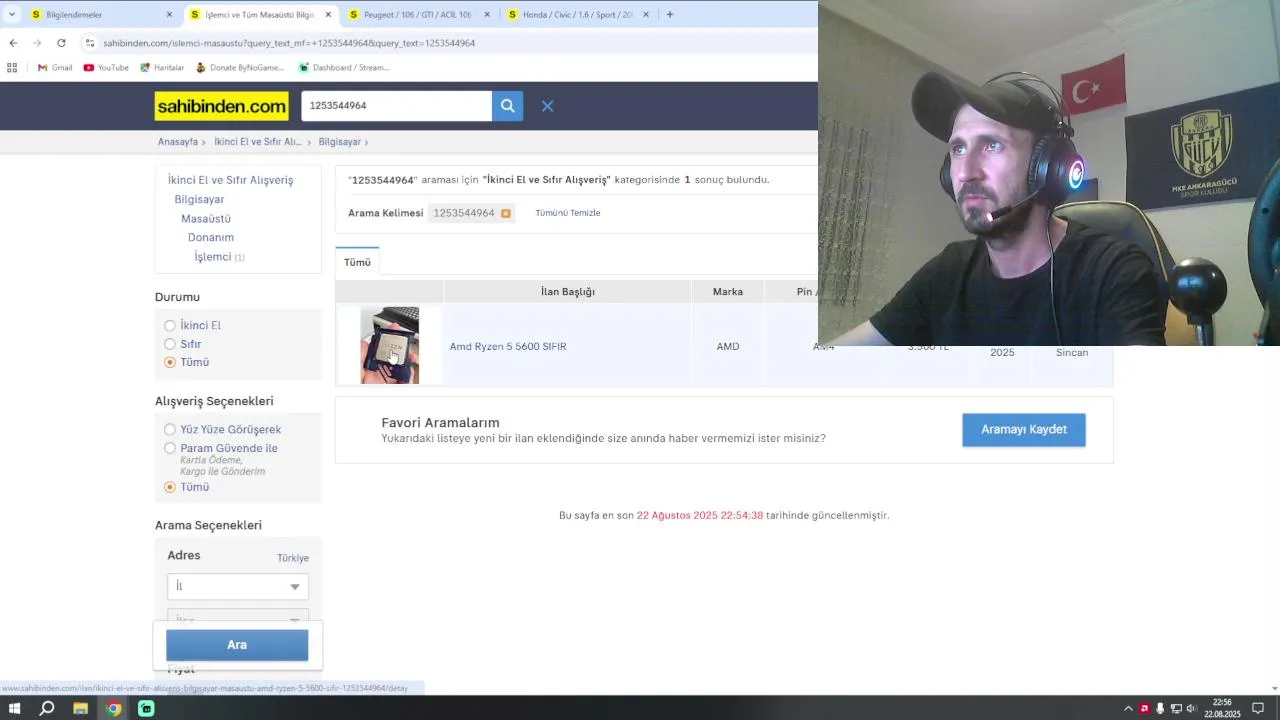Select Yüz Yüze Görüşerek option
Image resolution: width=1280 pixels, height=720 pixels.
click(170, 430)
